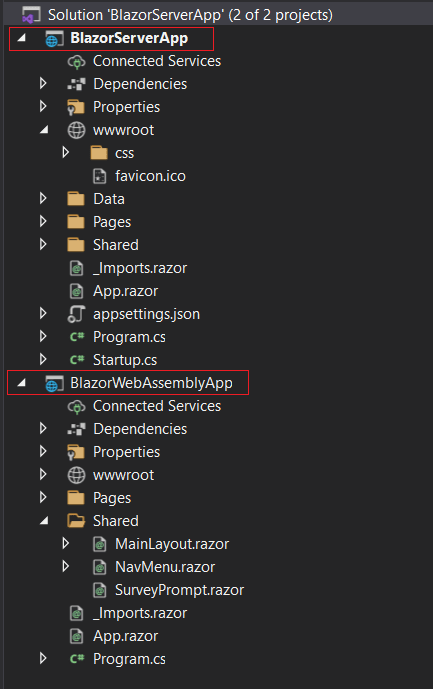Click the Pages folder icon in BlazorWebAssemblyApp

pos(76,498)
